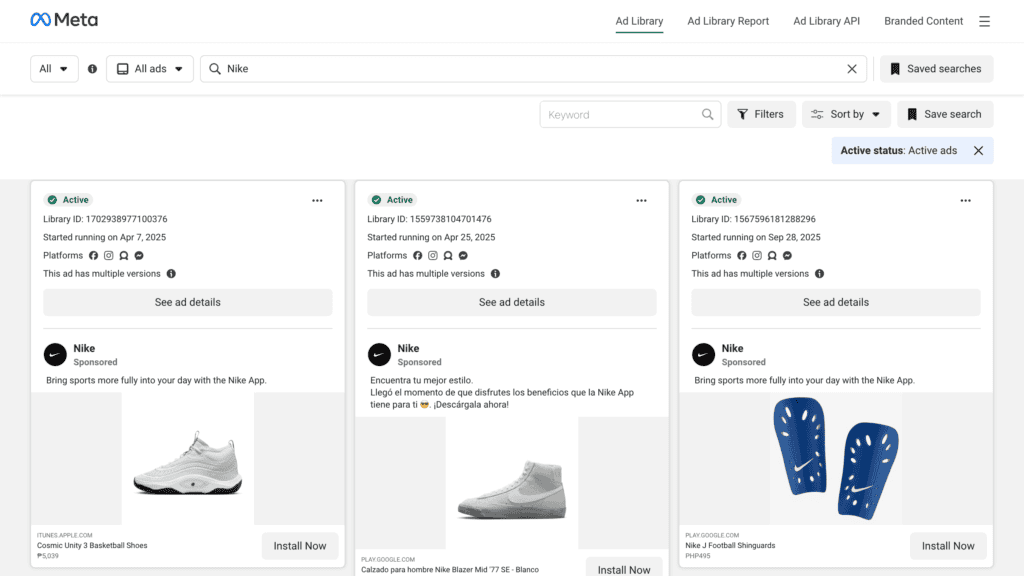Click the info icon beside the All dropdown
Viewport: 1024px width, 576px height.
[92, 69]
